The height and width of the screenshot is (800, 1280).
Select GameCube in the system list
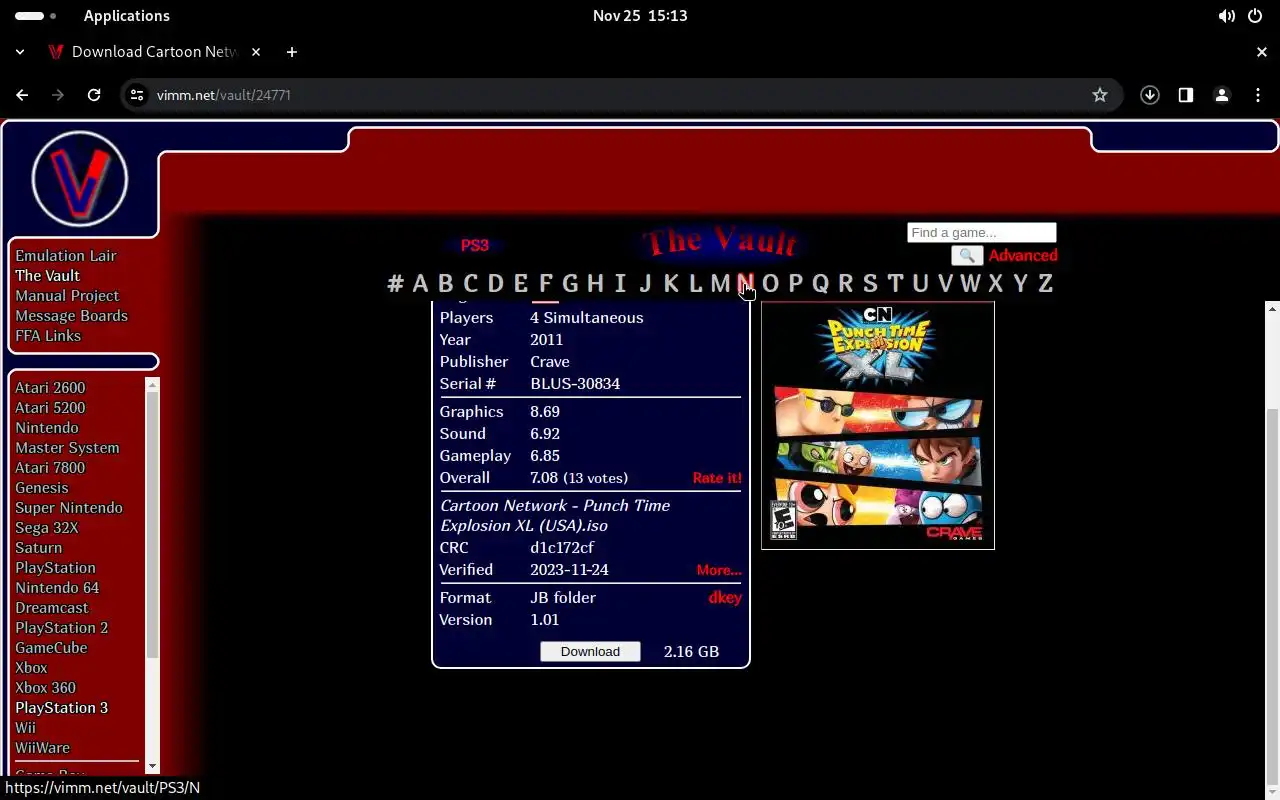51,648
